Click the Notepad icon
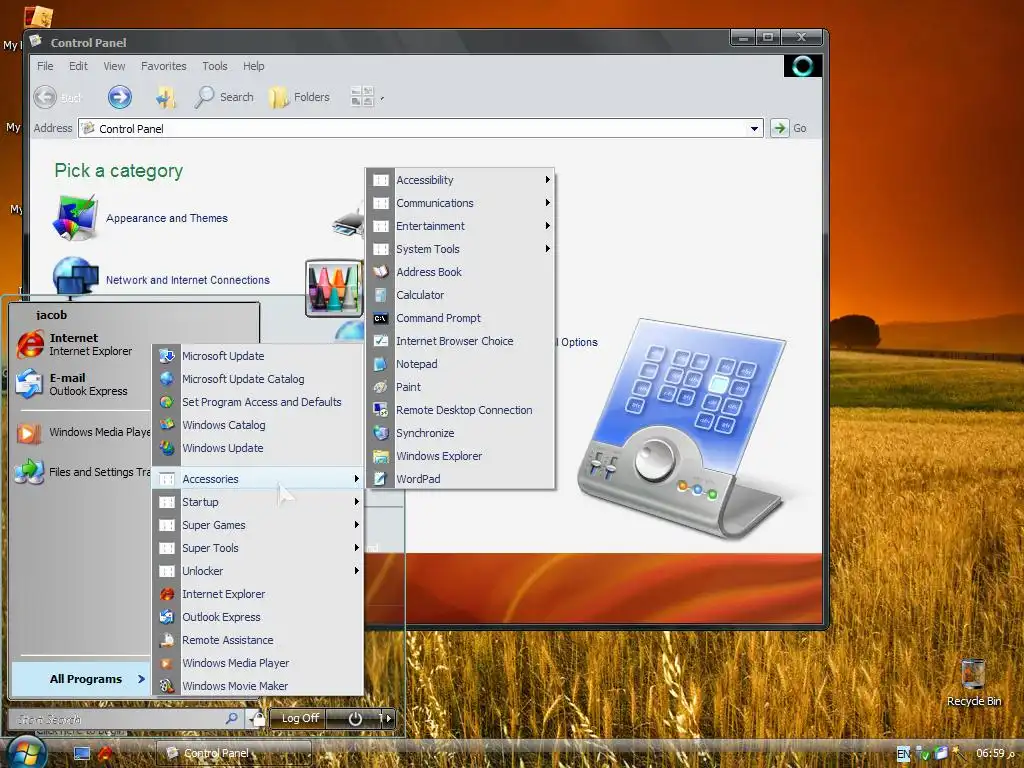The height and width of the screenshot is (768, 1024). tap(381, 364)
